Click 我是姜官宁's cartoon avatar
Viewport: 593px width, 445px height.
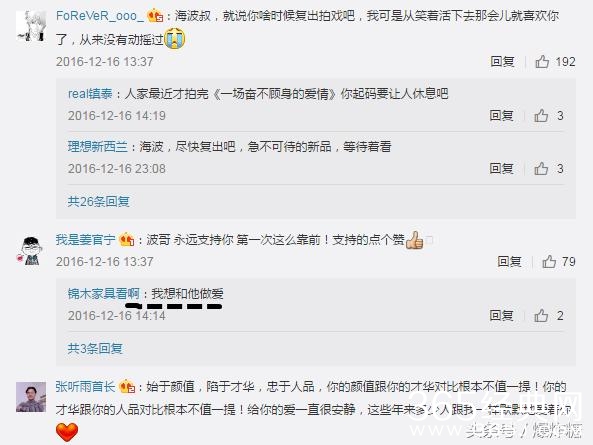pos(31,250)
